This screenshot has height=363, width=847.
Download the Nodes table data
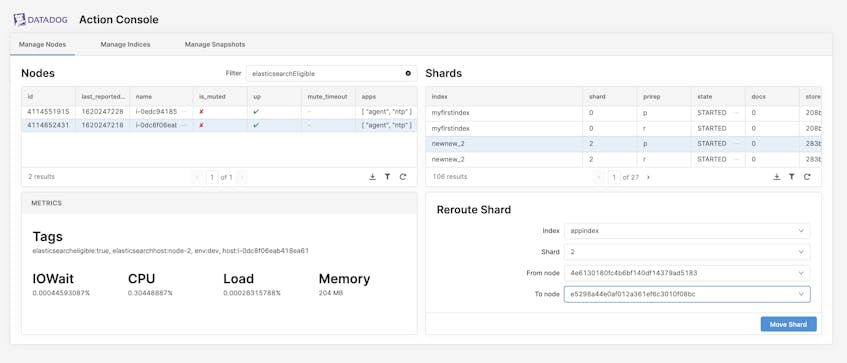pos(372,177)
